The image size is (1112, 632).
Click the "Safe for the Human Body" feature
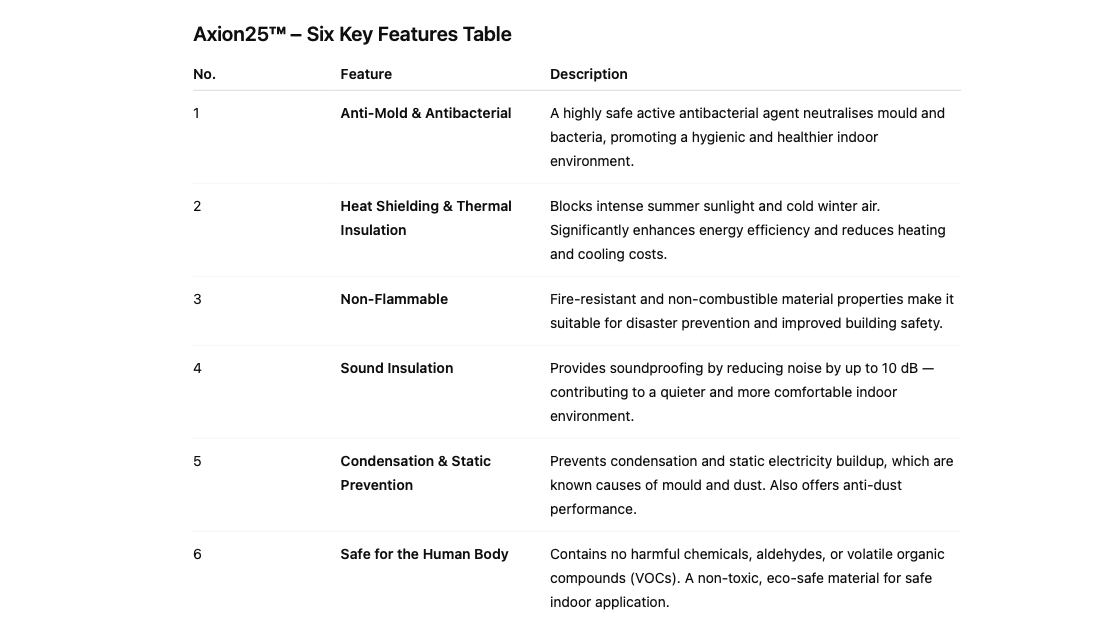coord(424,554)
